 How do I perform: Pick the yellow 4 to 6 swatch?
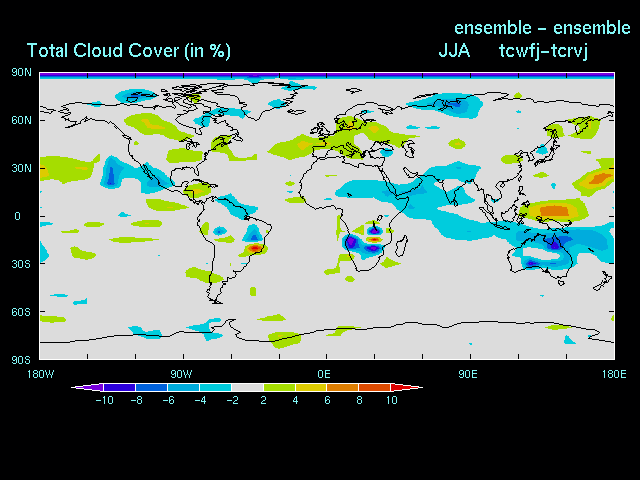(x=311, y=387)
